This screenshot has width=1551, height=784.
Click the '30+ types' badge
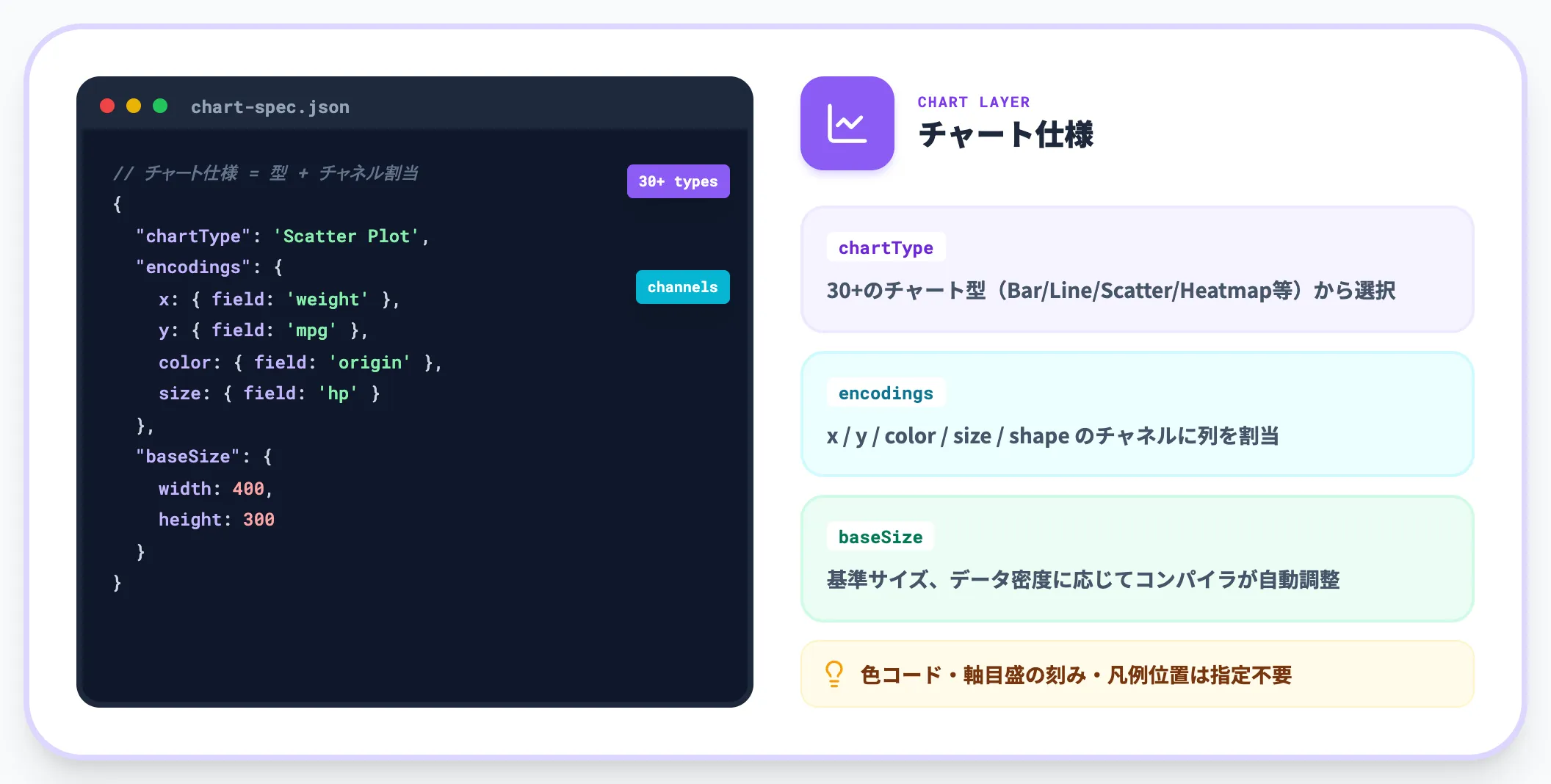click(678, 181)
